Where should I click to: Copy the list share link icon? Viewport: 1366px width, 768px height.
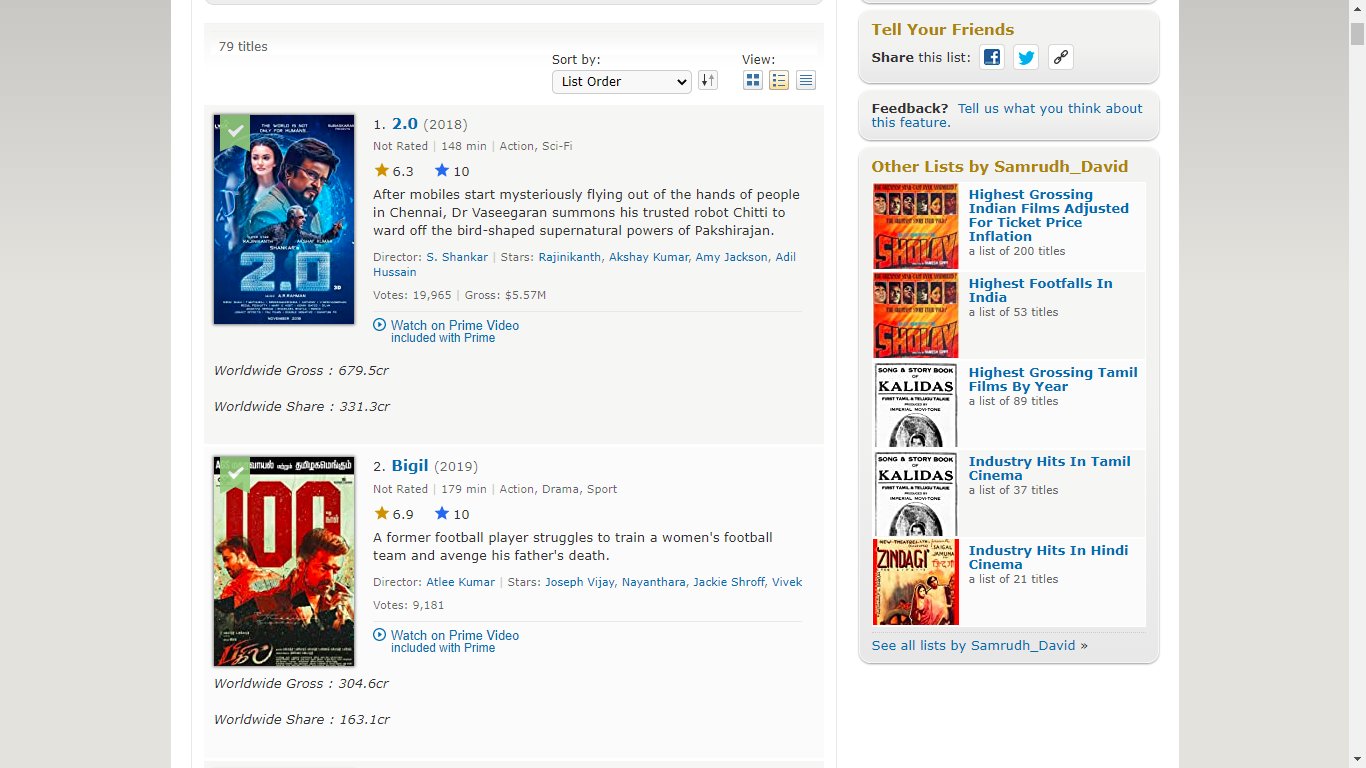coord(1061,57)
